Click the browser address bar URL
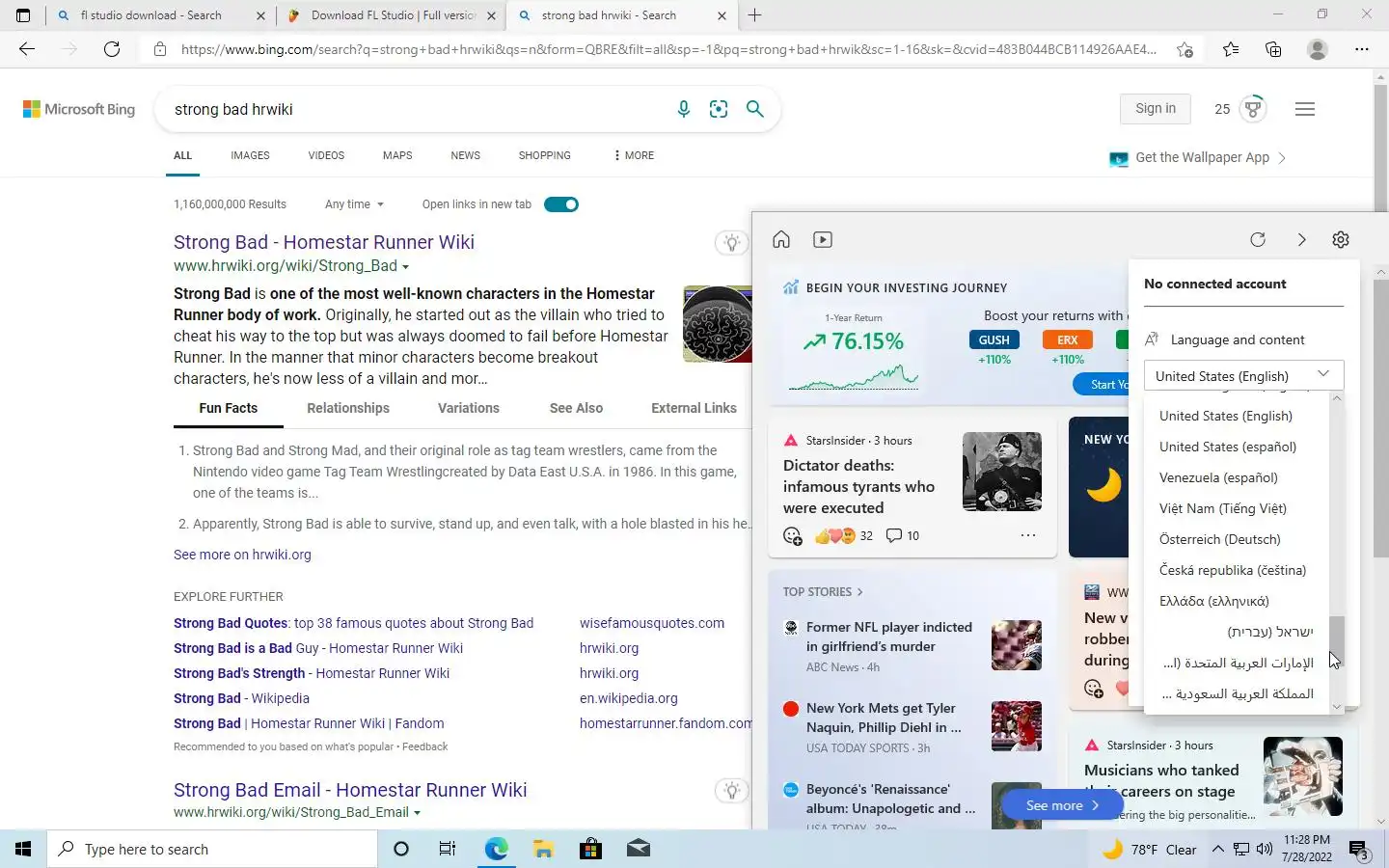 [x=668, y=49]
